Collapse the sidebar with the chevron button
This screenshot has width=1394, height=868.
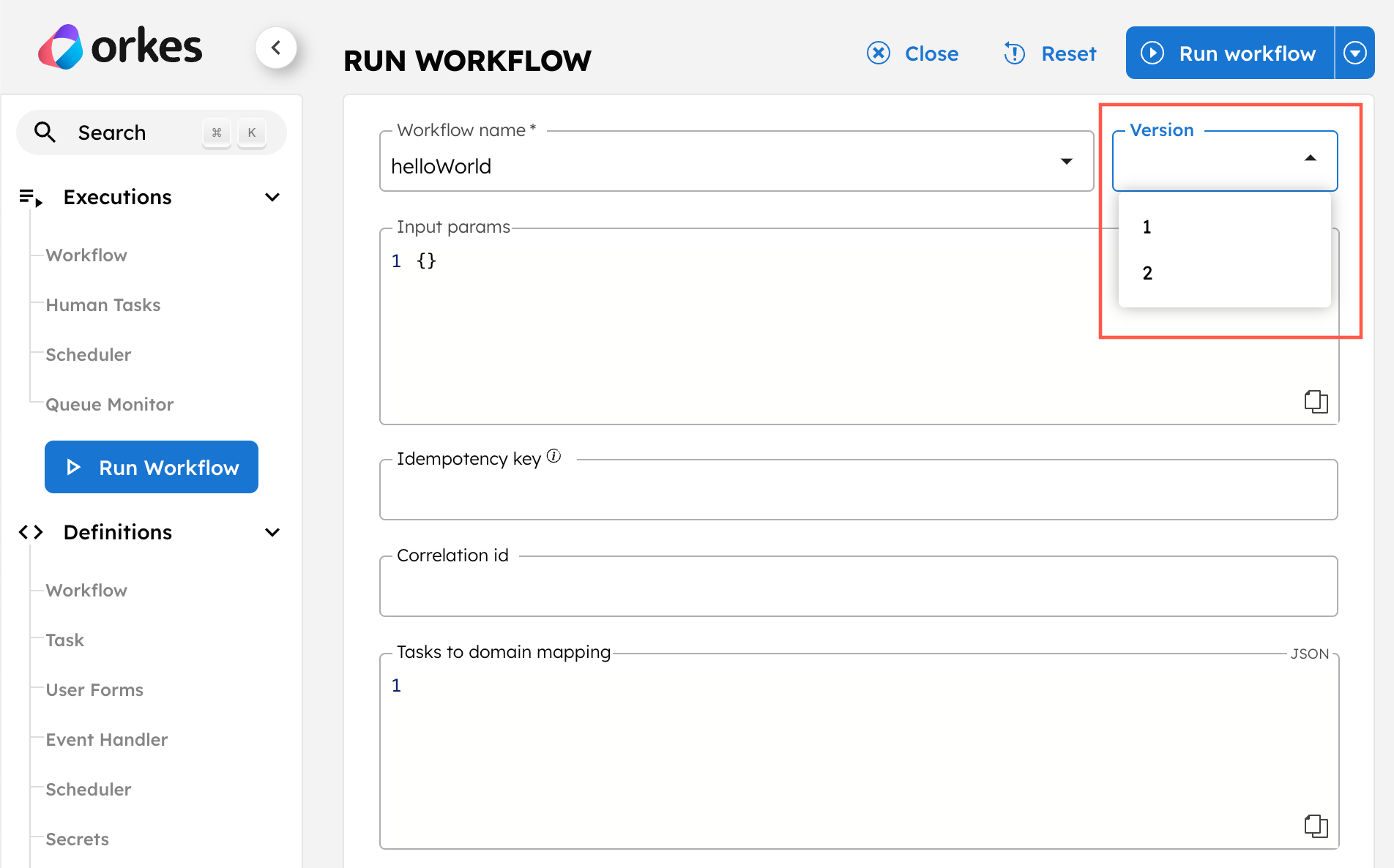pos(276,48)
